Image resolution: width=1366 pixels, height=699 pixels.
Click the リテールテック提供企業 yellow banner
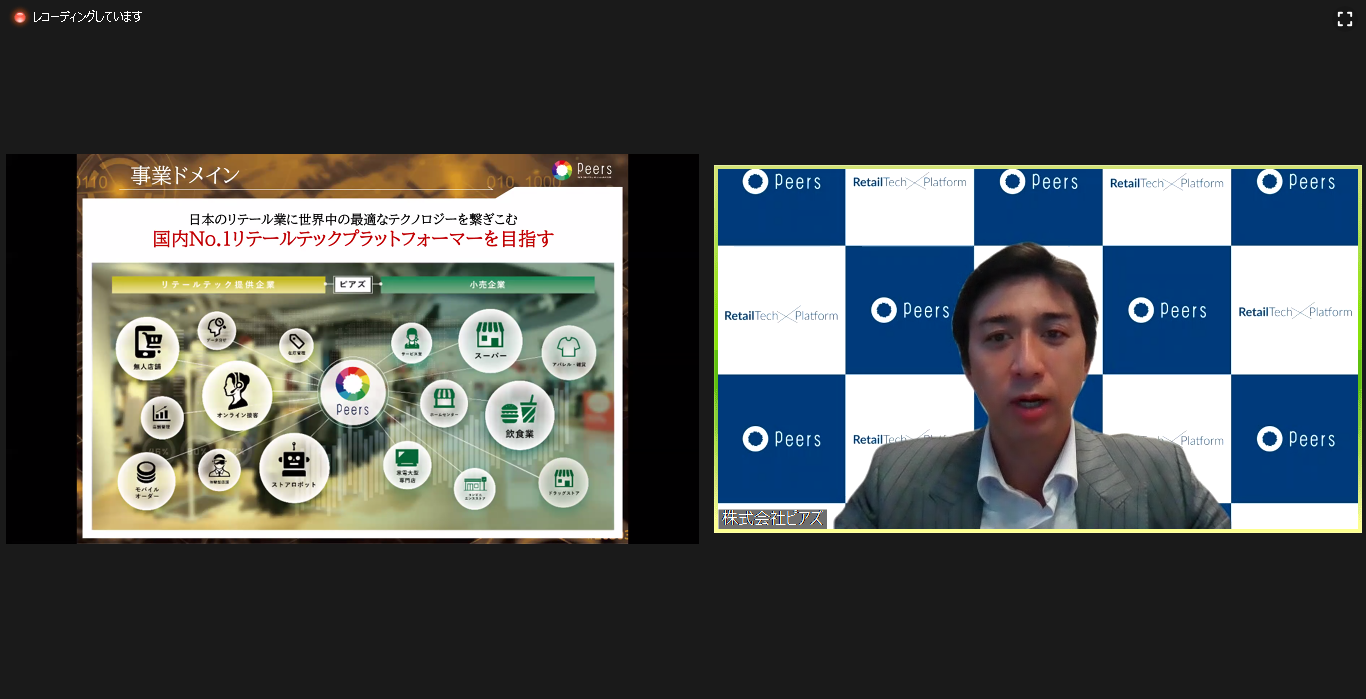[x=218, y=285]
